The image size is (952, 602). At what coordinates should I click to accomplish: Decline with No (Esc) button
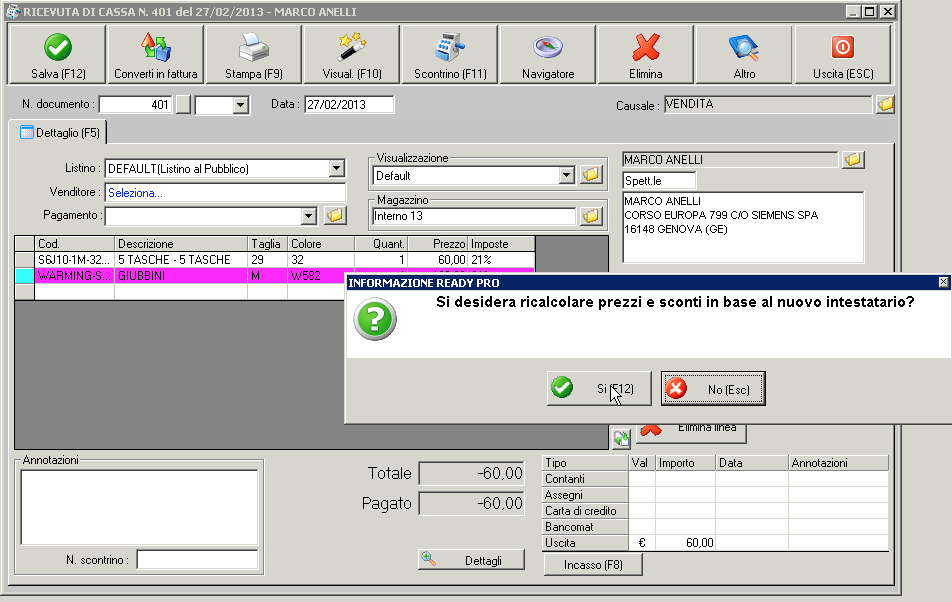click(713, 388)
